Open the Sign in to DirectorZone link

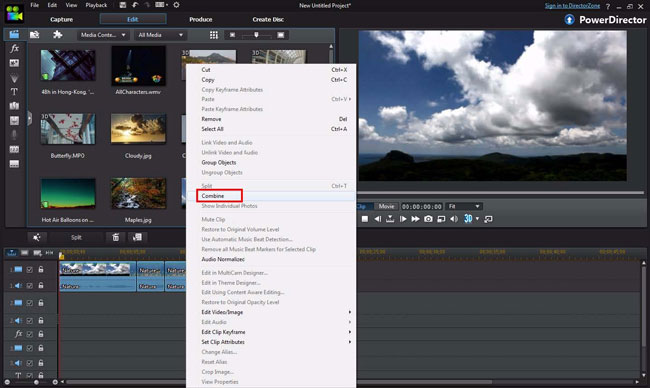pos(572,6)
